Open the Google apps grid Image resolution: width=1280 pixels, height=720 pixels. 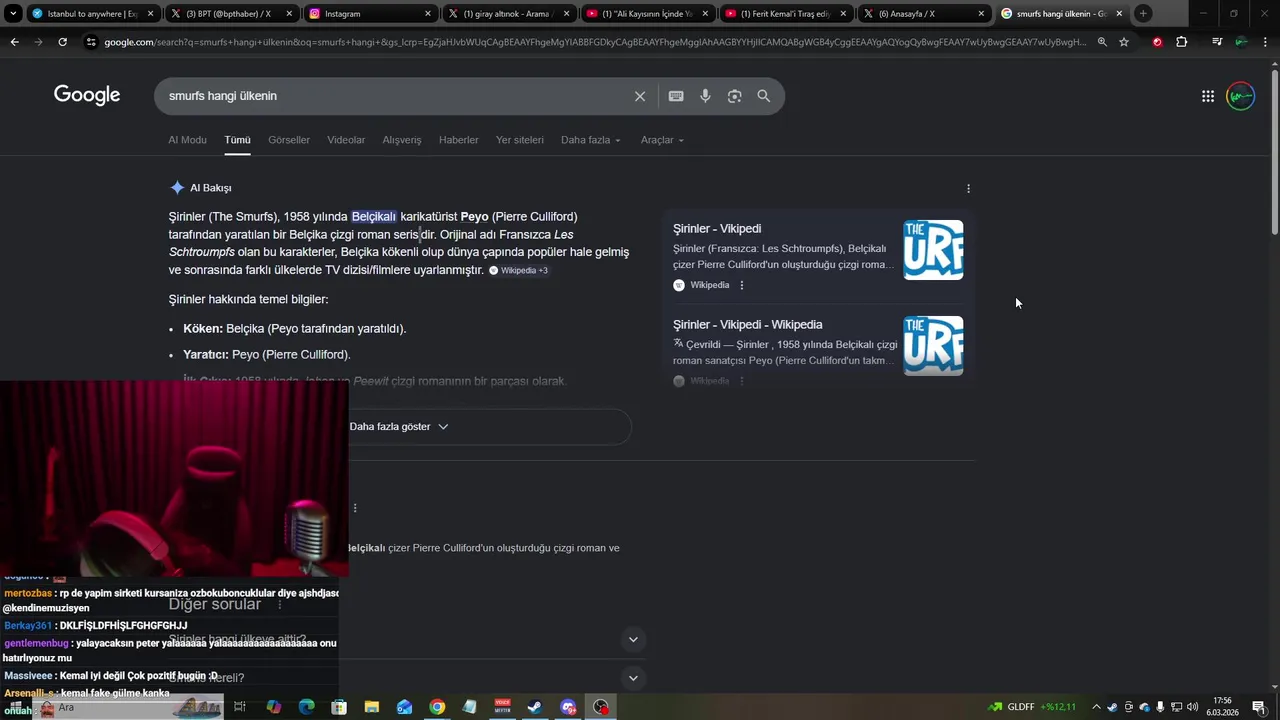(1208, 96)
